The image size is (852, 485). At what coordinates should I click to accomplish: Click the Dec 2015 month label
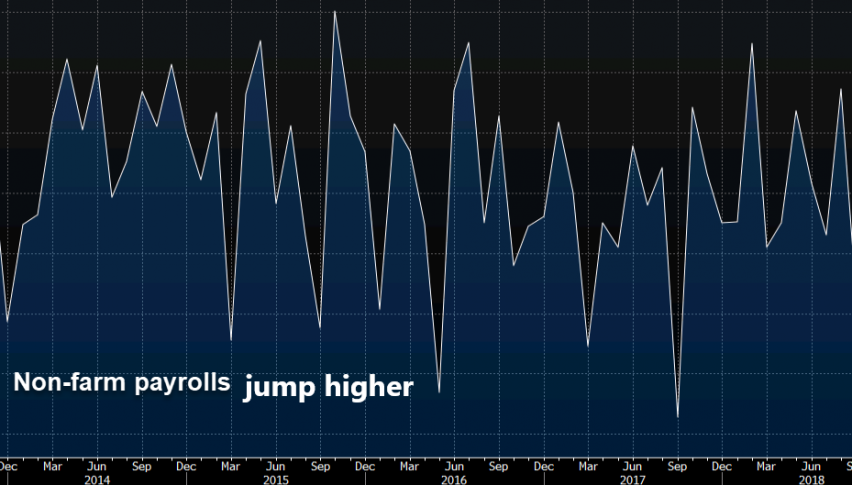tap(365, 465)
